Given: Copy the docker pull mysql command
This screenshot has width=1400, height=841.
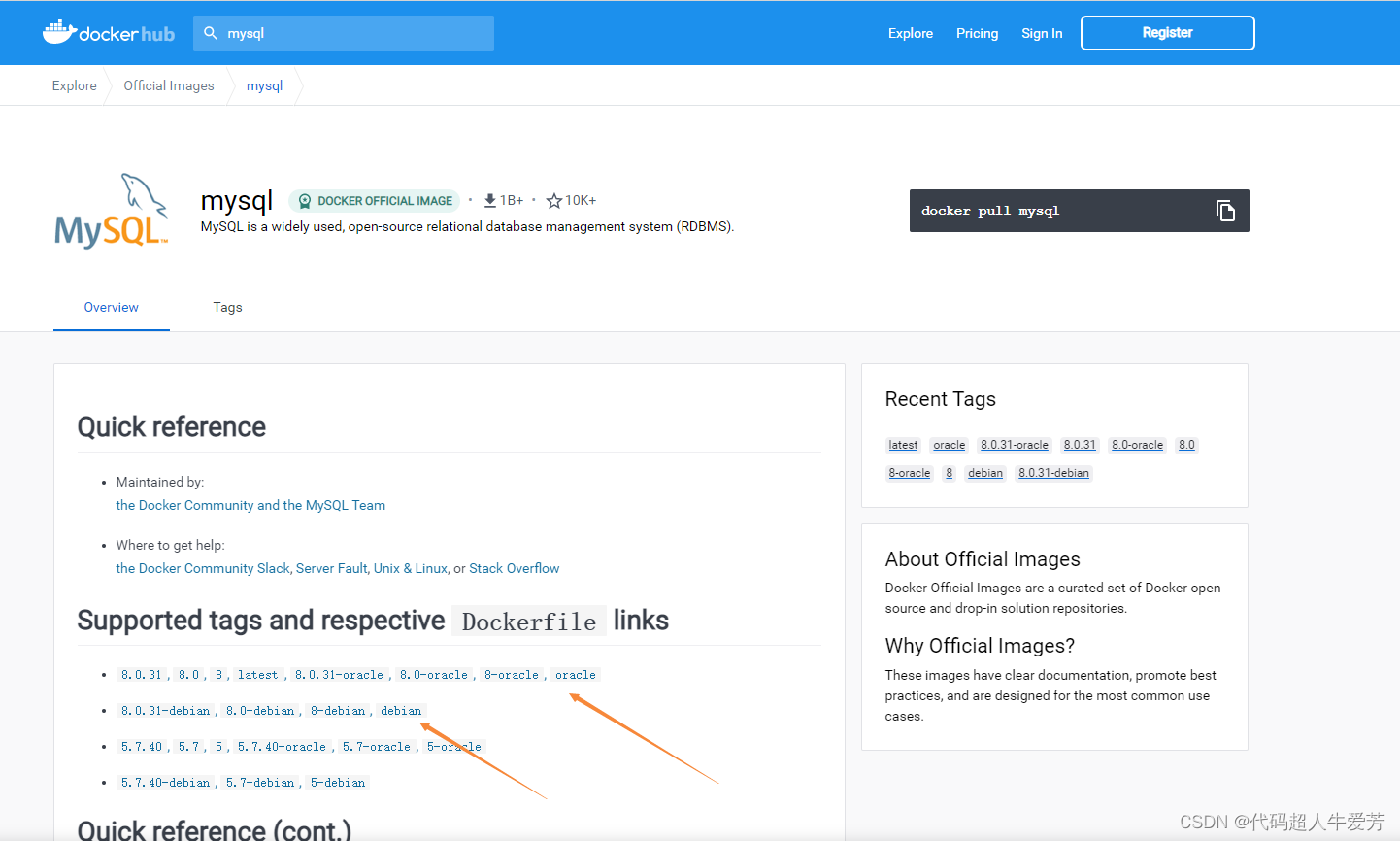Looking at the screenshot, I should pos(1225,211).
